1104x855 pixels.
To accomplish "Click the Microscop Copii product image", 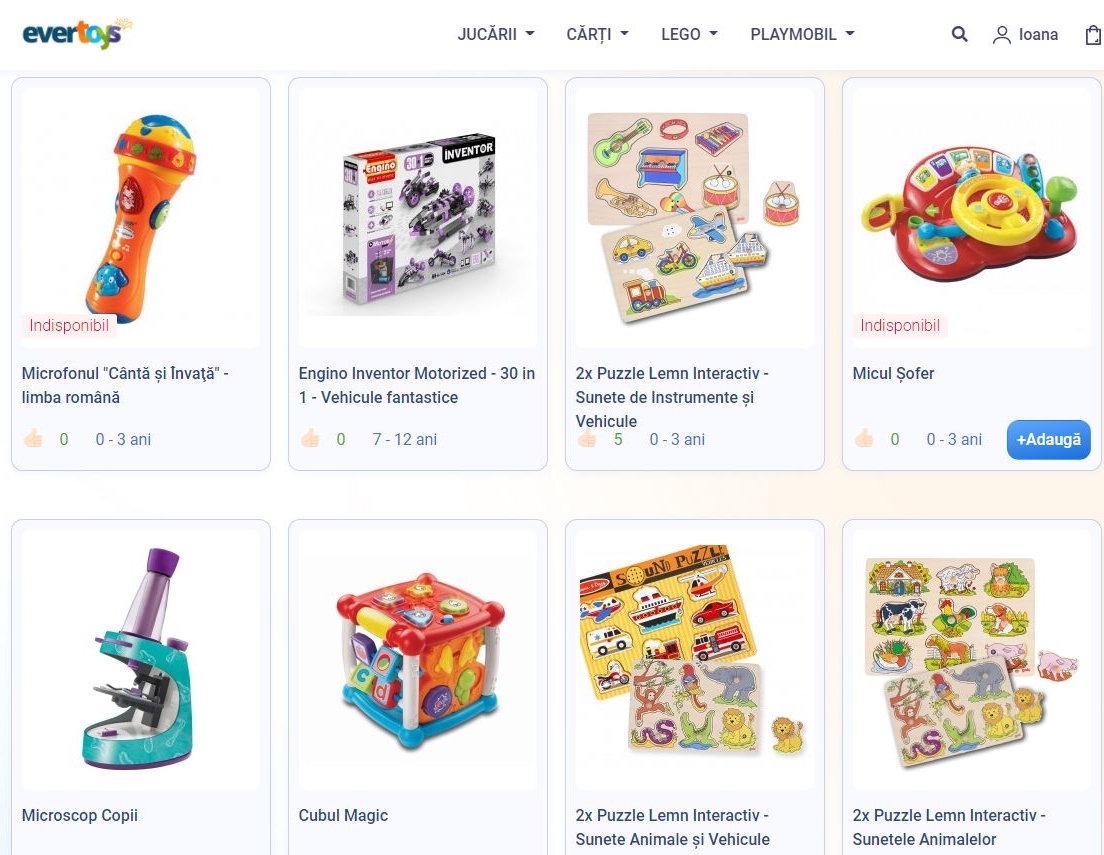I will pos(141,660).
